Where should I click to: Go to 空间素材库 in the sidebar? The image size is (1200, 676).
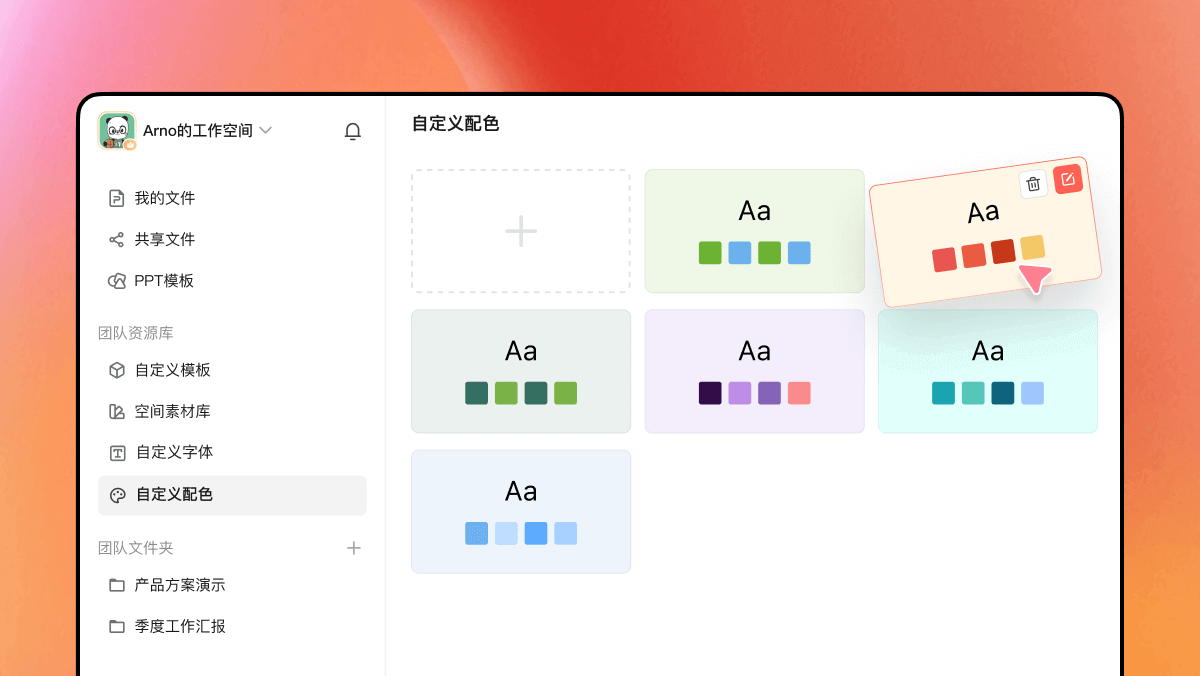point(172,411)
